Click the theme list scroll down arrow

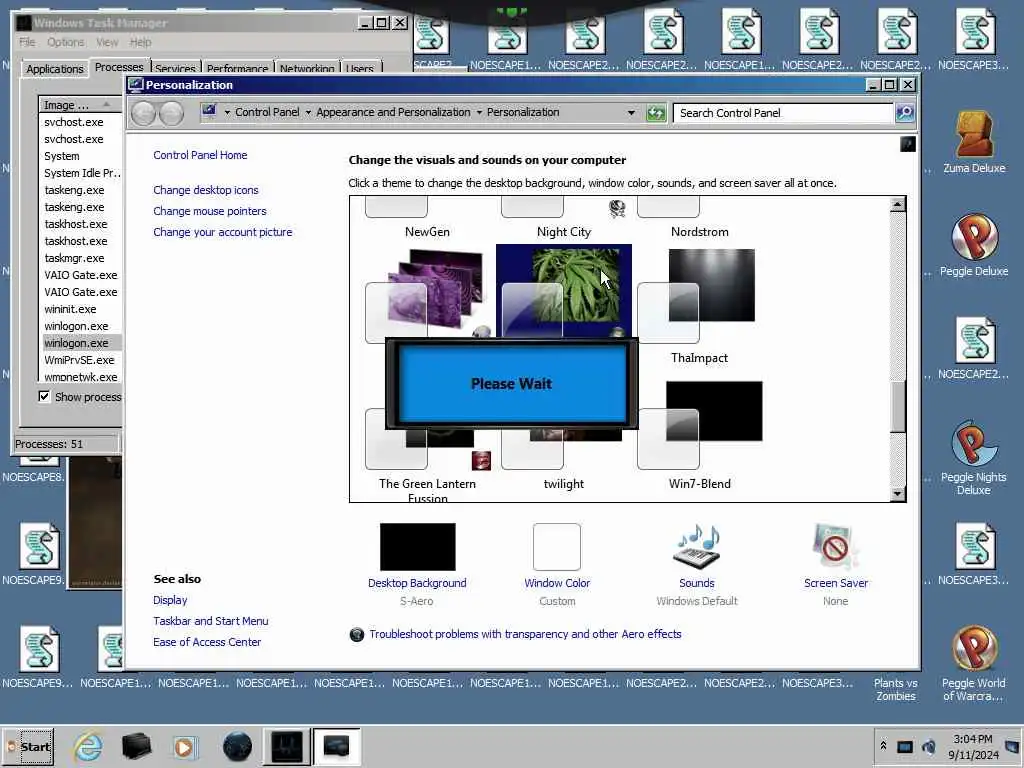pyautogui.click(x=898, y=494)
